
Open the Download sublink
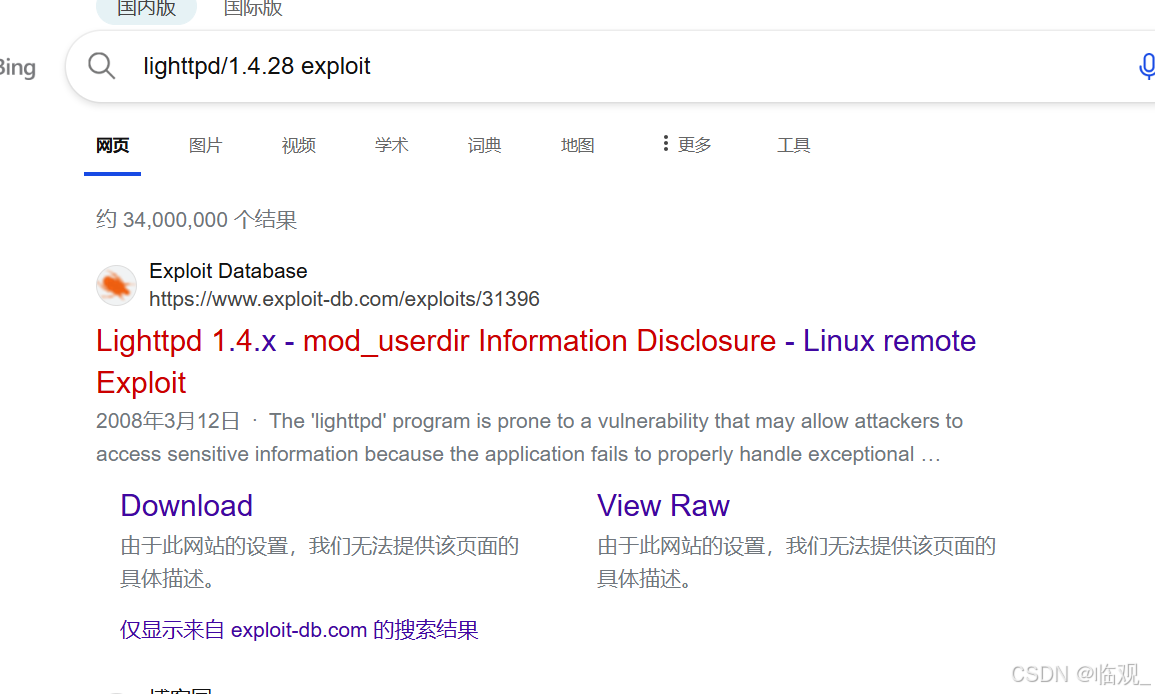[x=186, y=505]
